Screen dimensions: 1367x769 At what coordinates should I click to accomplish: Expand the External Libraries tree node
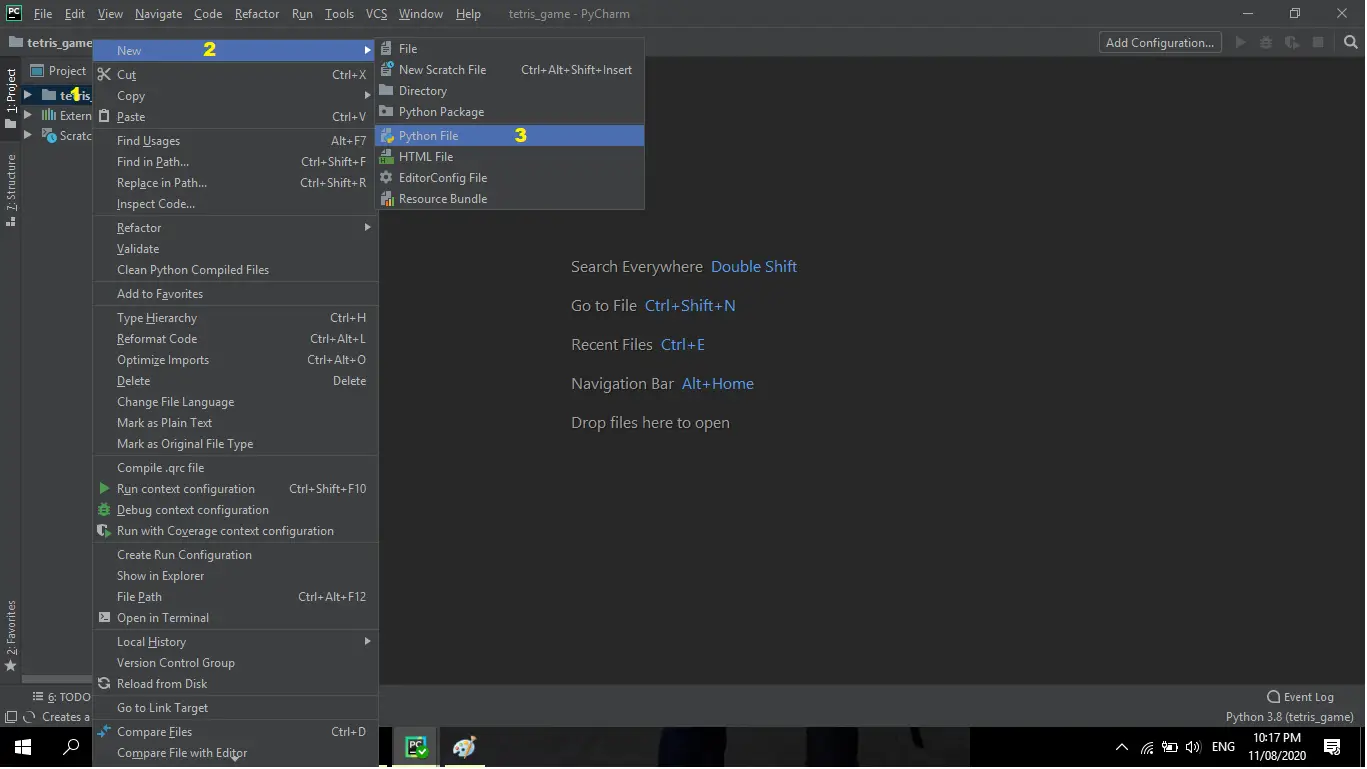(x=28, y=116)
